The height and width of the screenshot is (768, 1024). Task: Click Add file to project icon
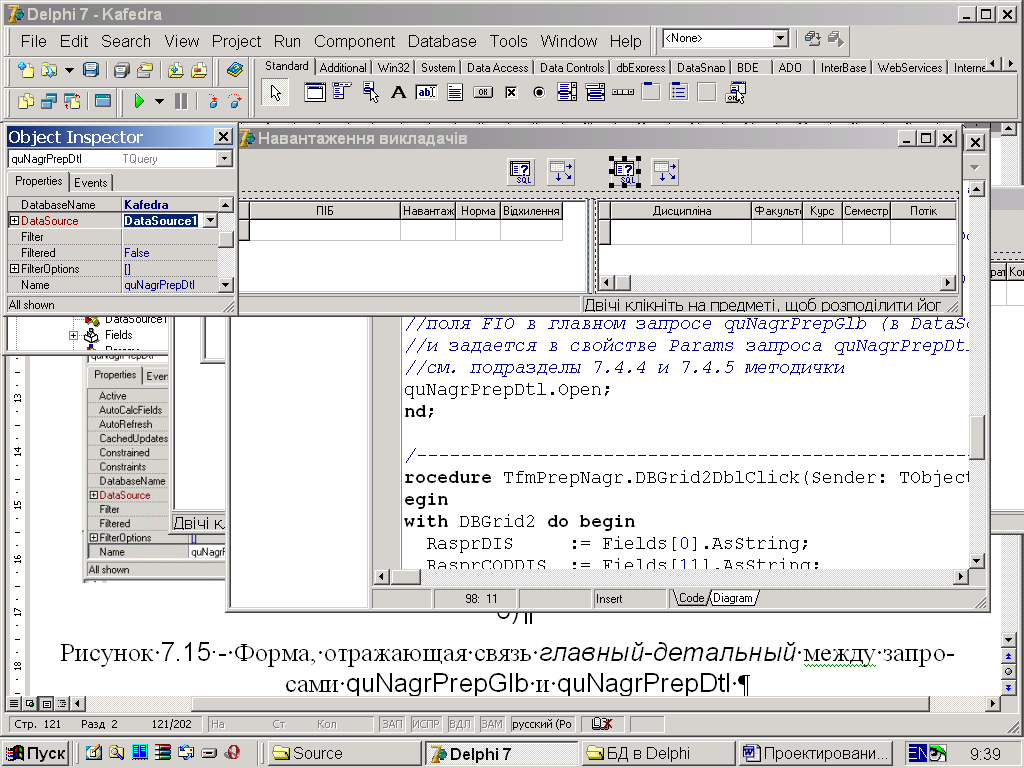point(175,69)
